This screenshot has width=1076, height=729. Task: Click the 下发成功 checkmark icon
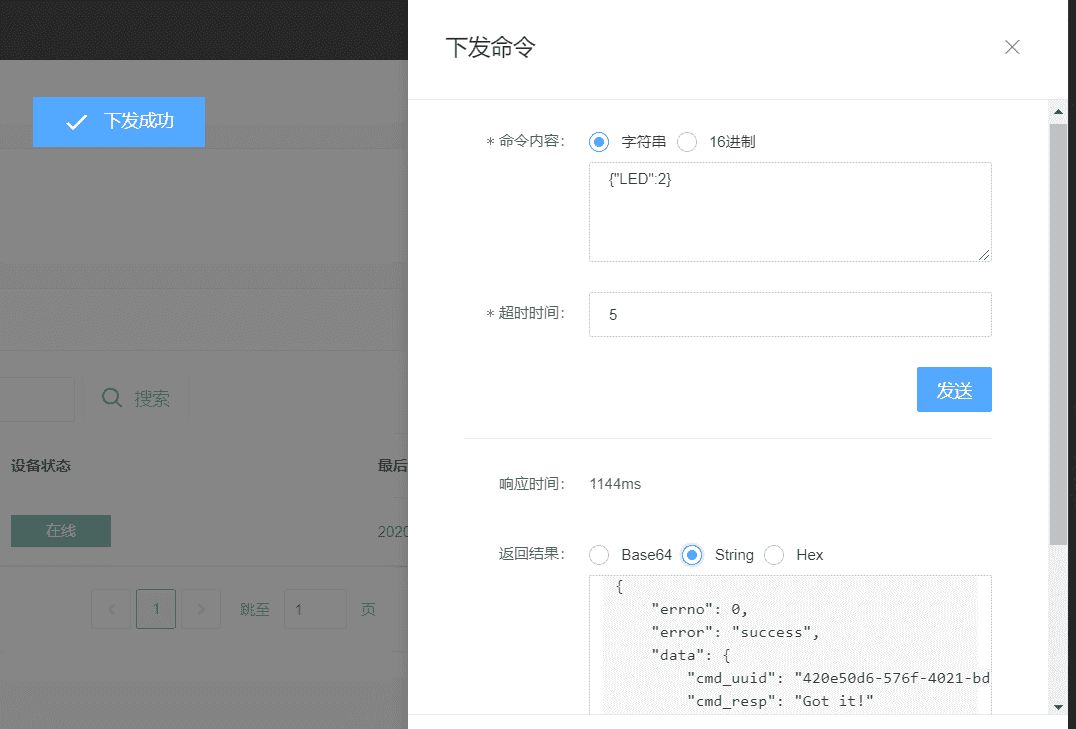(x=76, y=122)
